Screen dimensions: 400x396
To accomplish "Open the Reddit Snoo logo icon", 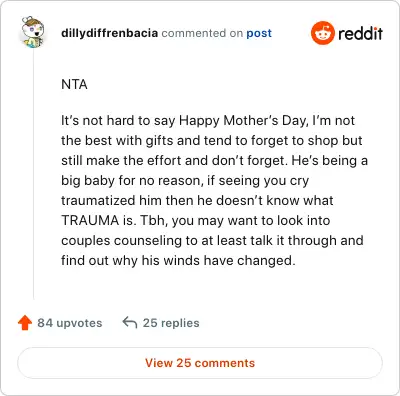I will pos(323,33).
